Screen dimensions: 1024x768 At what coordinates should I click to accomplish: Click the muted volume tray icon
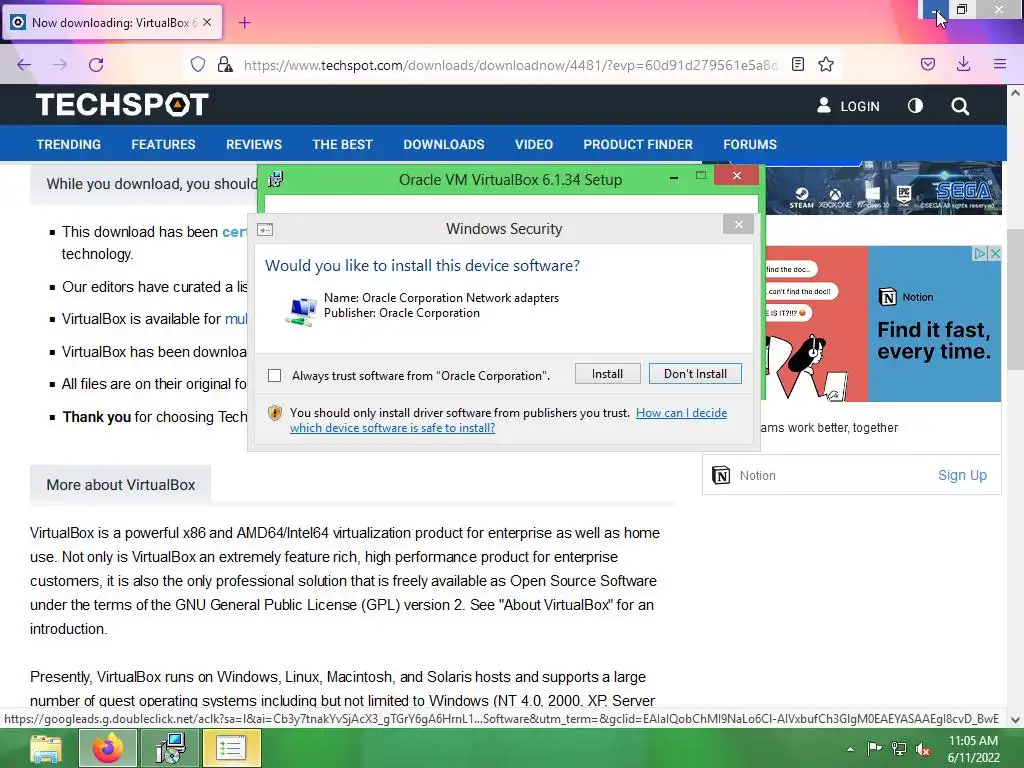click(x=923, y=749)
